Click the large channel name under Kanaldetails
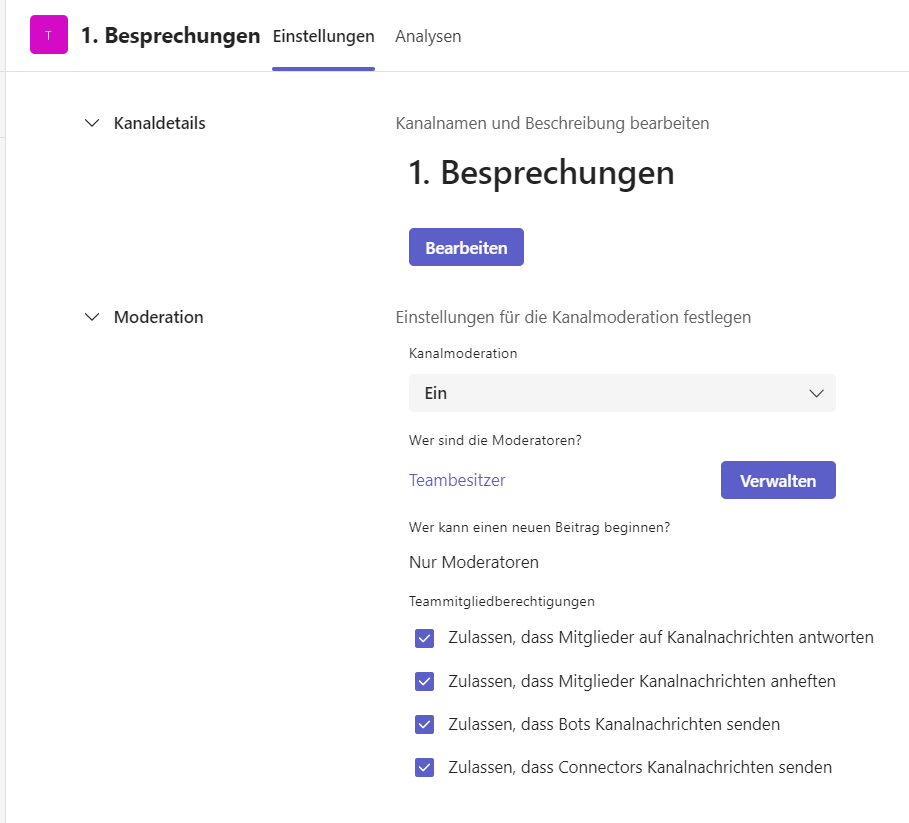This screenshot has width=909, height=823. click(x=541, y=173)
